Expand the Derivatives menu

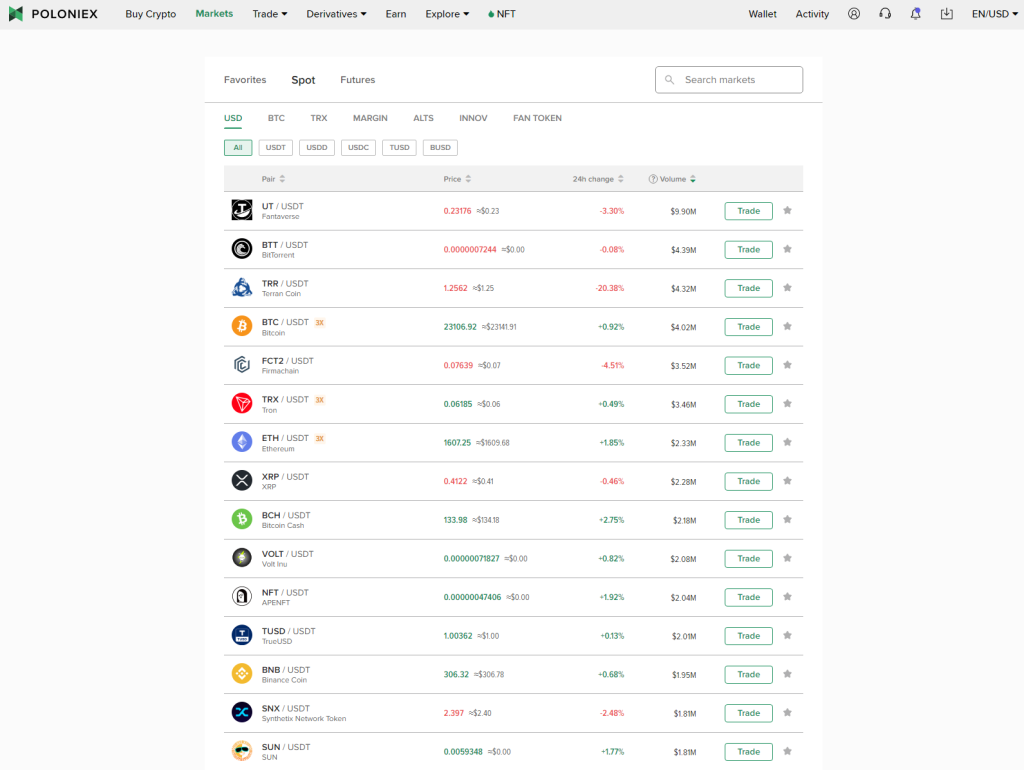pyautogui.click(x=336, y=14)
